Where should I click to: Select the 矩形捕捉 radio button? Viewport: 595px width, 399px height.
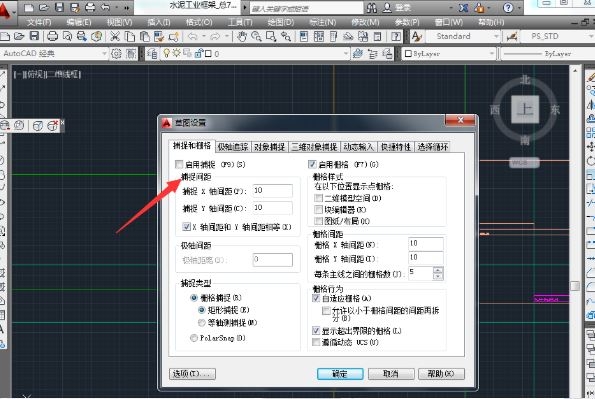pyautogui.click(x=202, y=310)
